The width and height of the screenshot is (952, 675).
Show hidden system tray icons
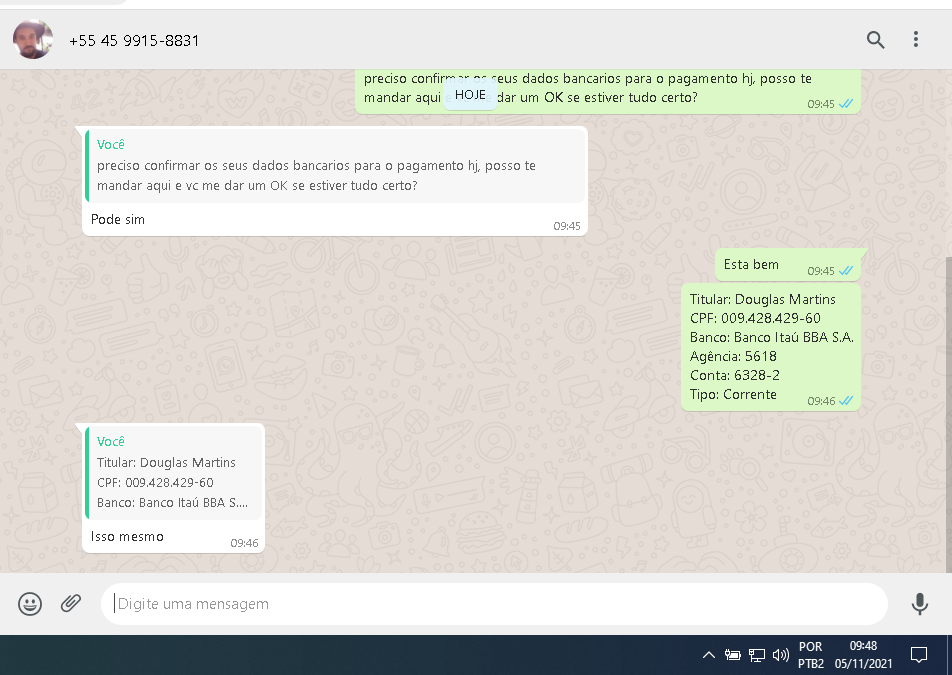tap(709, 655)
